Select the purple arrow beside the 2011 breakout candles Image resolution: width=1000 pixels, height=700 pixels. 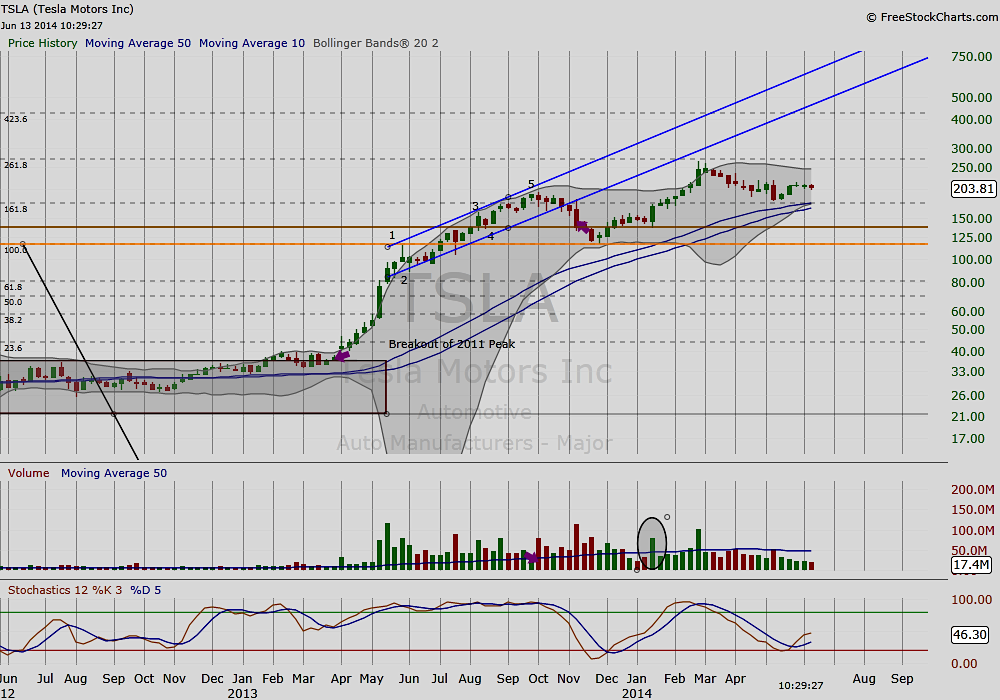(342, 356)
